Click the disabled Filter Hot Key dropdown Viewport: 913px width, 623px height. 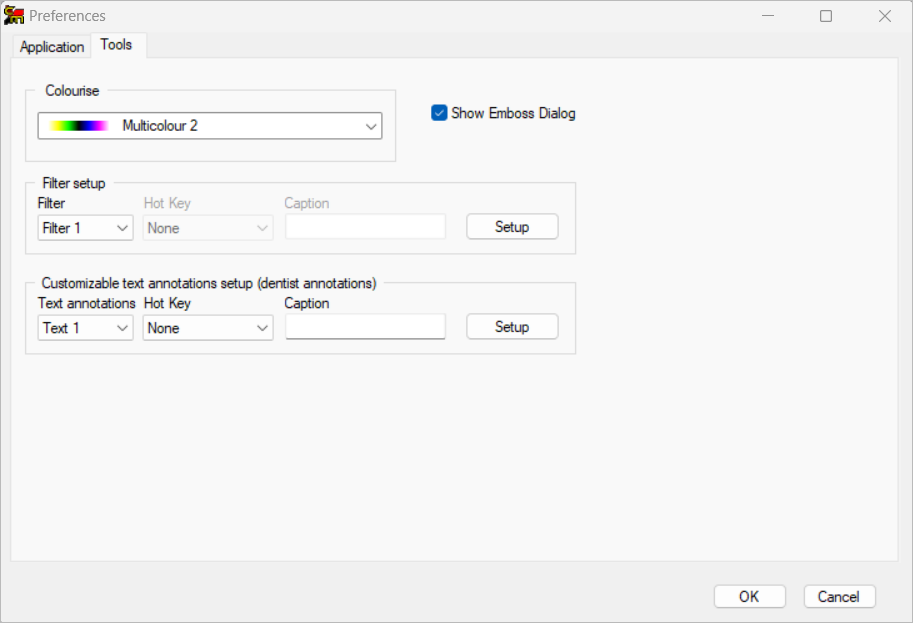(208, 228)
